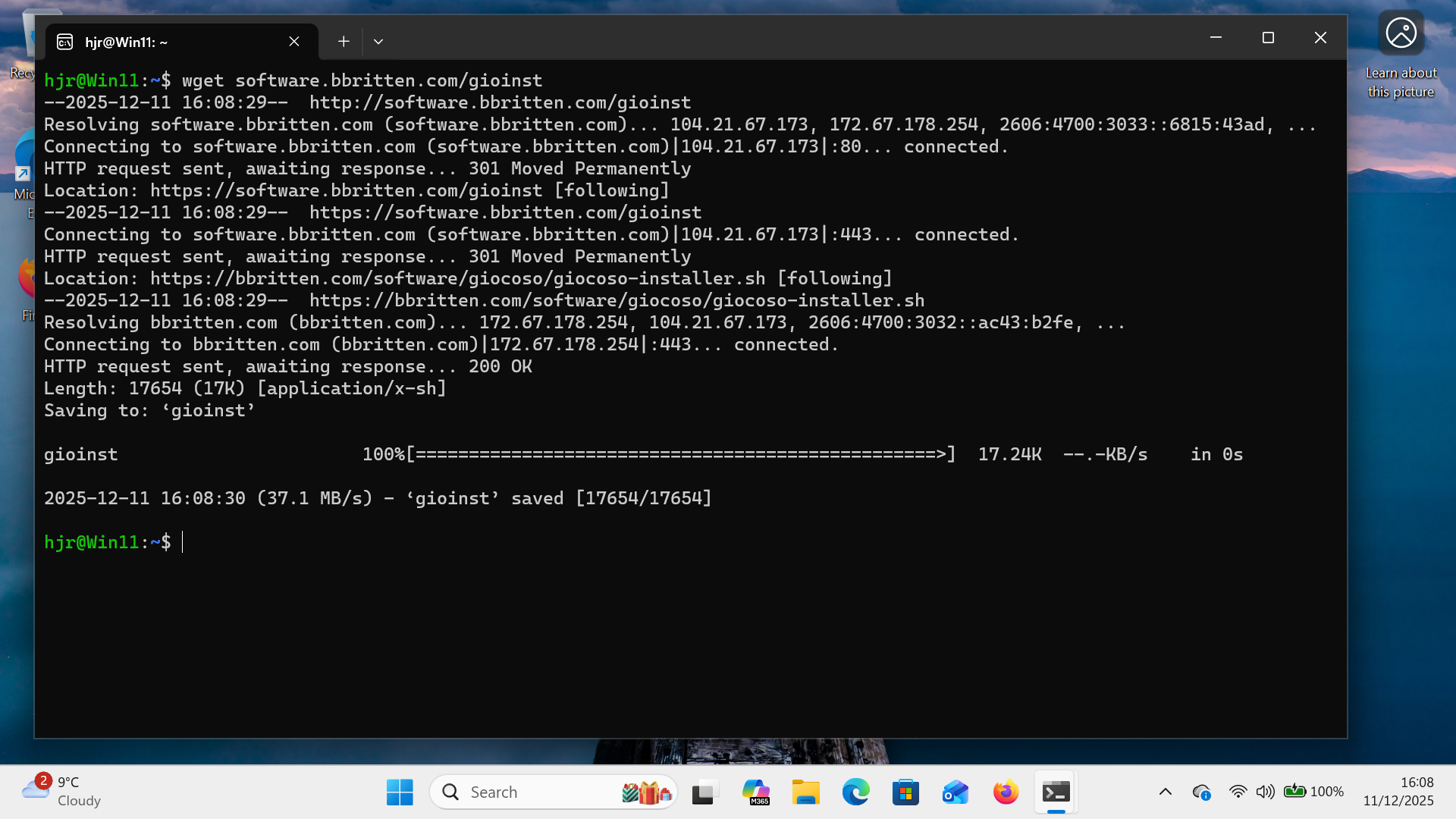This screenshot has height=819, width=1456.
Task: Open Outlook from taskbar
Action: tap(955, 792)
